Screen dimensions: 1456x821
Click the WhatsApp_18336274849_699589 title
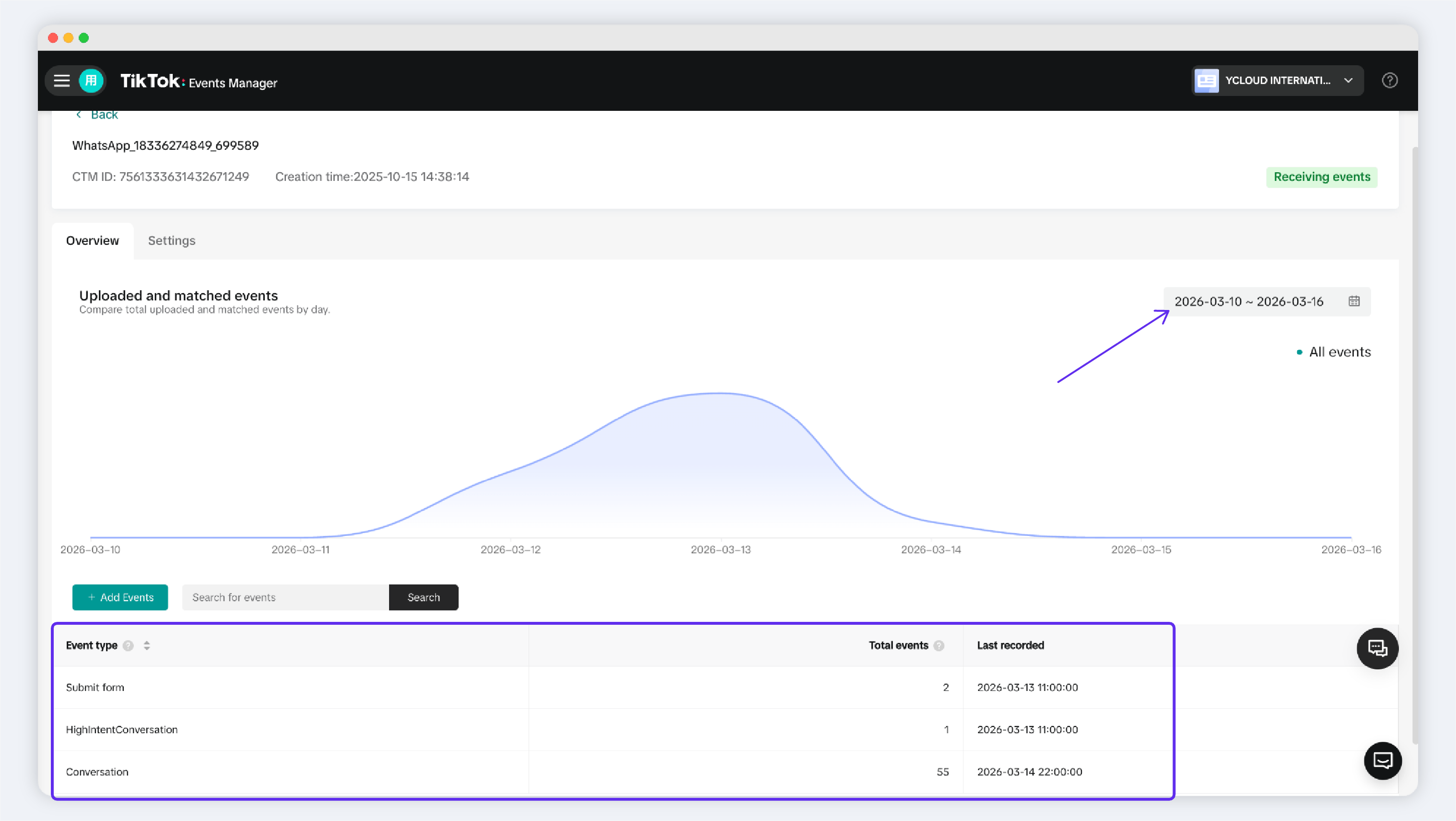click(166, 146)
